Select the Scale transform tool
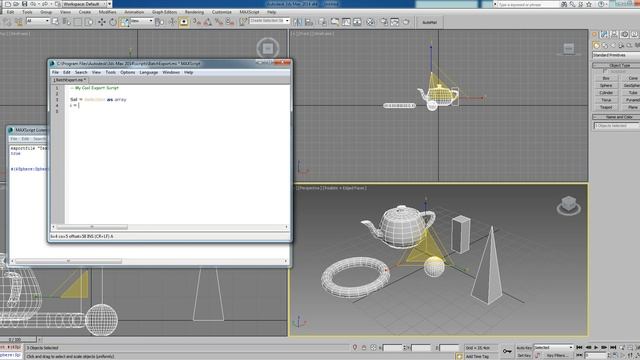 pos(124,22)
